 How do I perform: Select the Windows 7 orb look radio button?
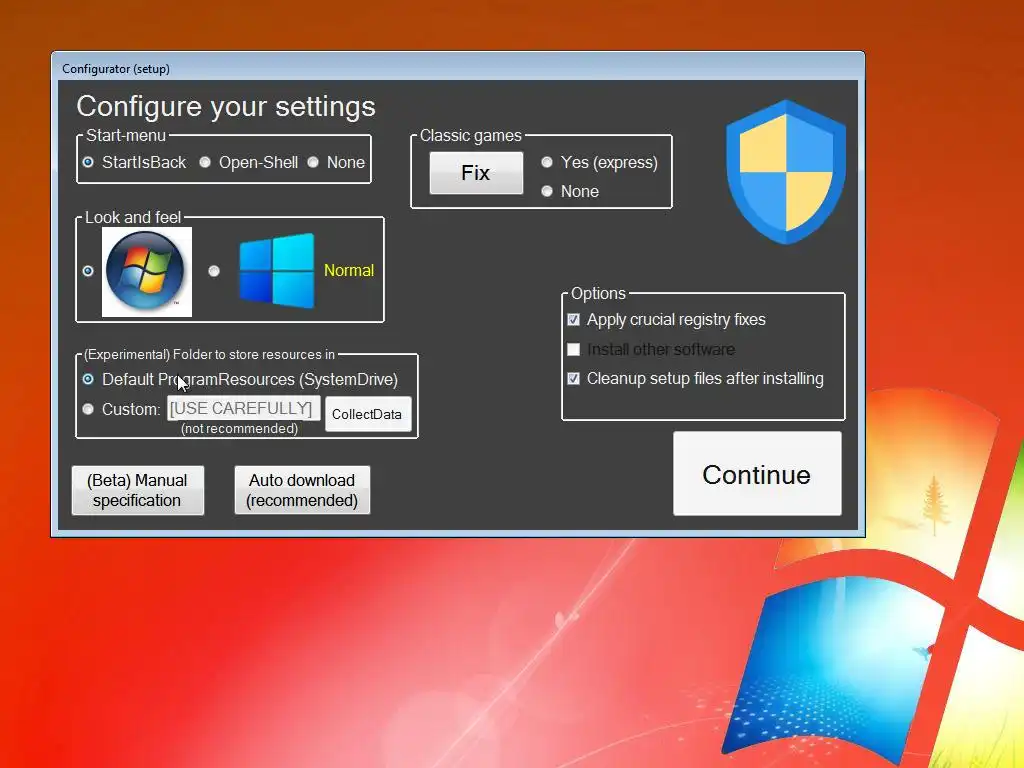(88, 271)
